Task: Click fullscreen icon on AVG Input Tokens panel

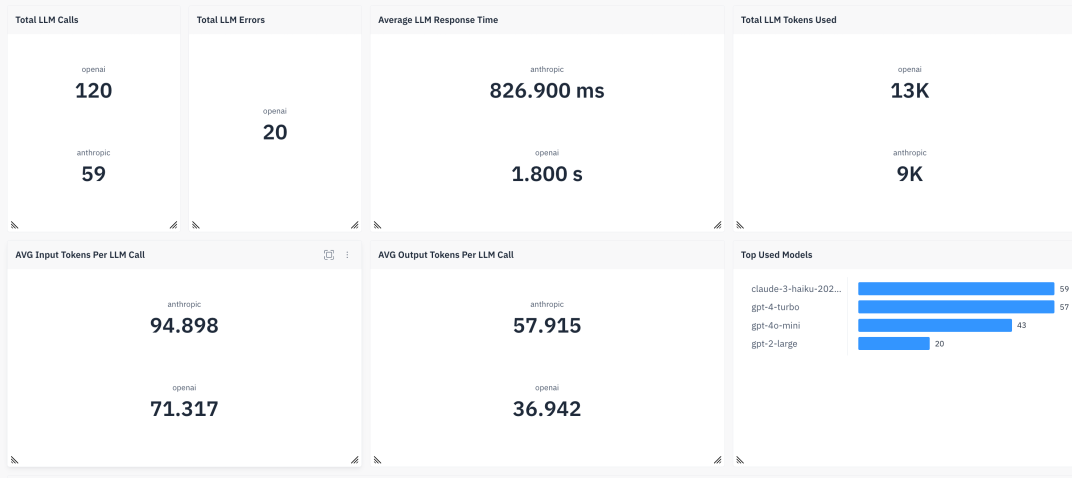Action: [329, 255]
